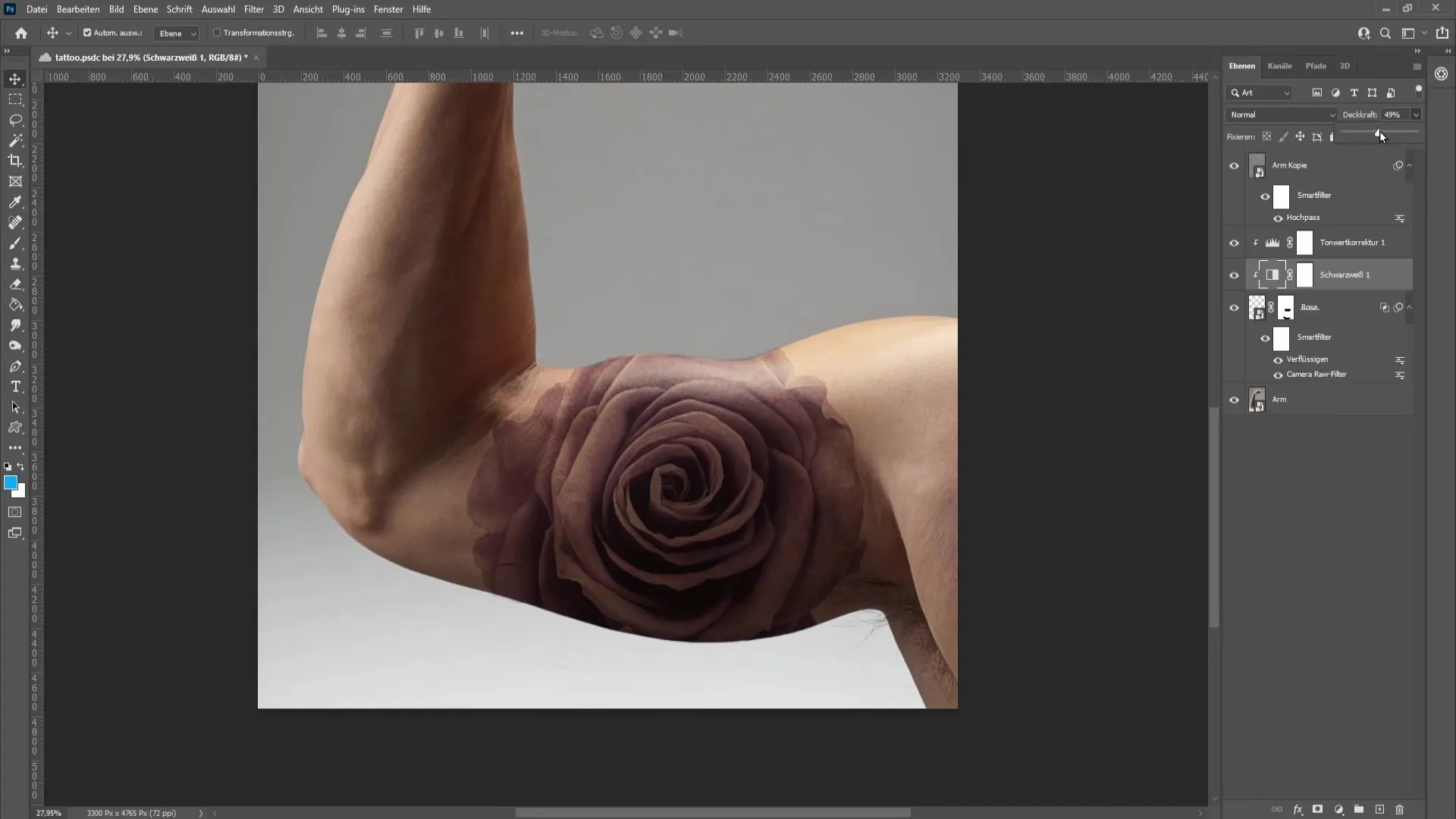Image resolution: width=1456 pixels, height=819 pixels.
Task: Select the Healing Brush tool
Action: pyautogui.click(x=15, y=222)
